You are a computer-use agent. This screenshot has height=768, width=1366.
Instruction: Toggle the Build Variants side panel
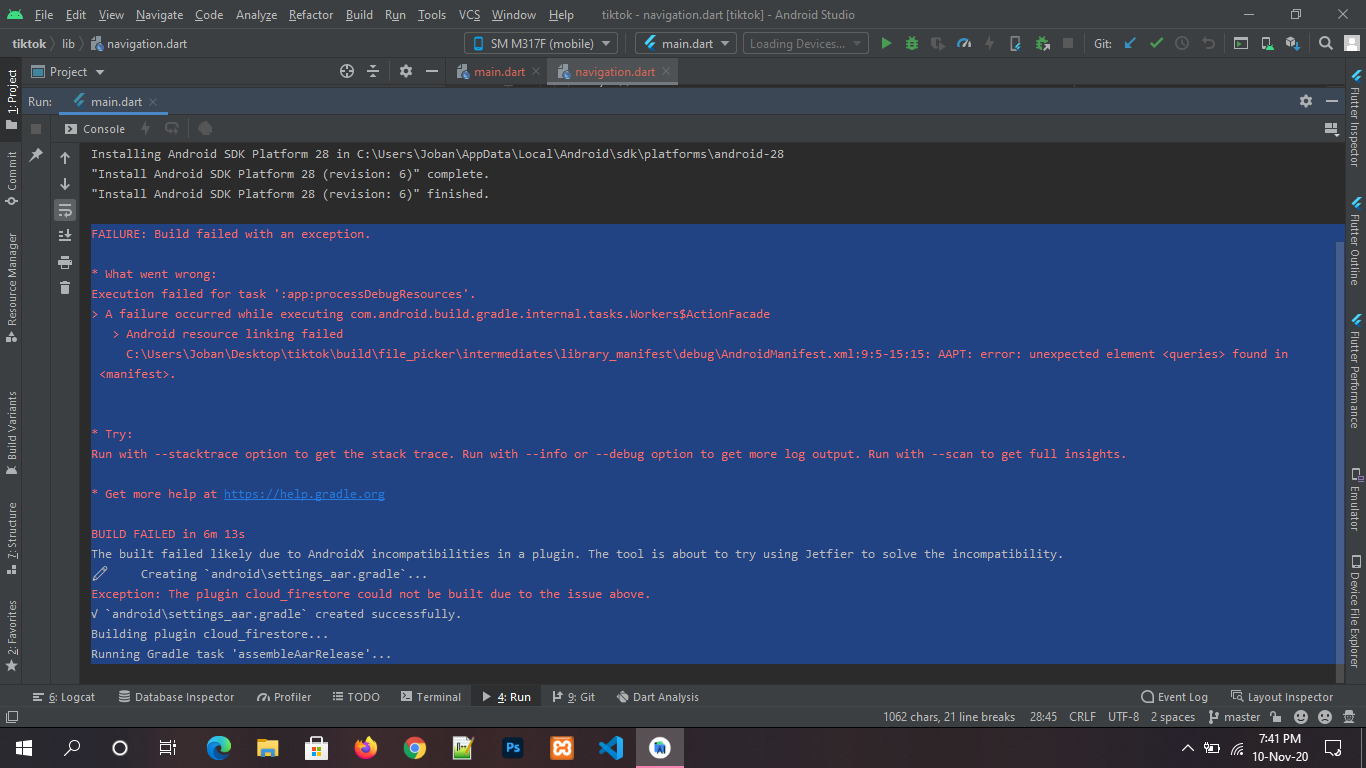point(11,433)
